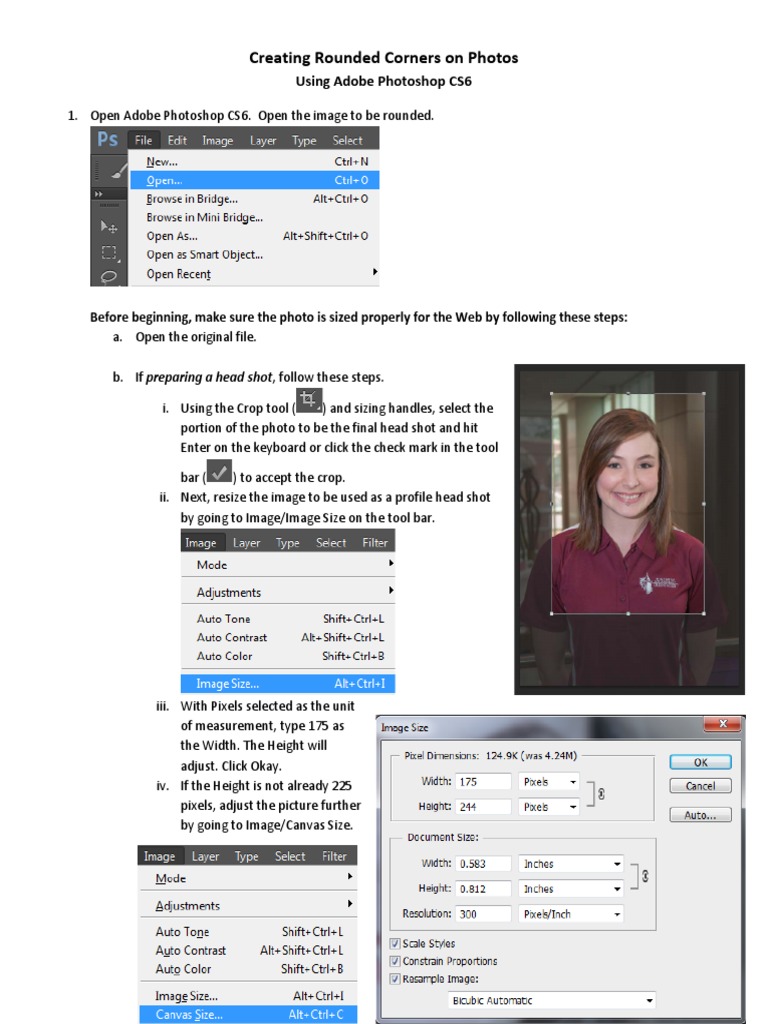Expand Adjustments submenu in Canvas Size menu
Viewport: 768px width, 1024px height.
click(350, 904)
